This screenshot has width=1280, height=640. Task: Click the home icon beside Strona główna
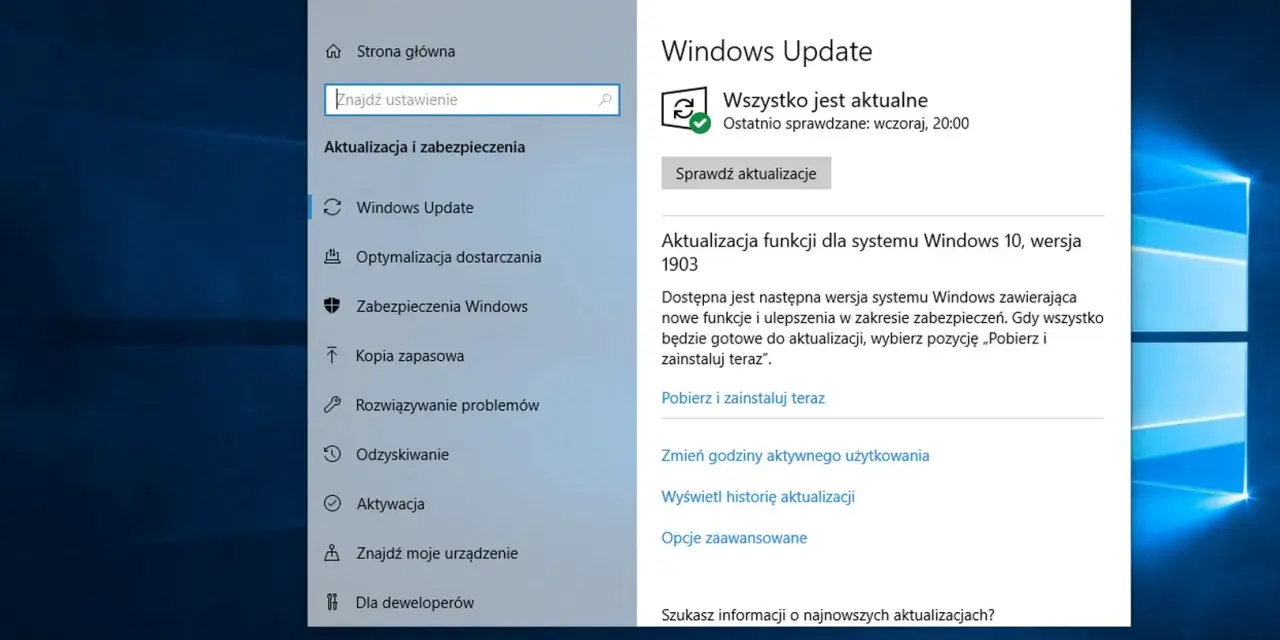(x=334, y=51)
